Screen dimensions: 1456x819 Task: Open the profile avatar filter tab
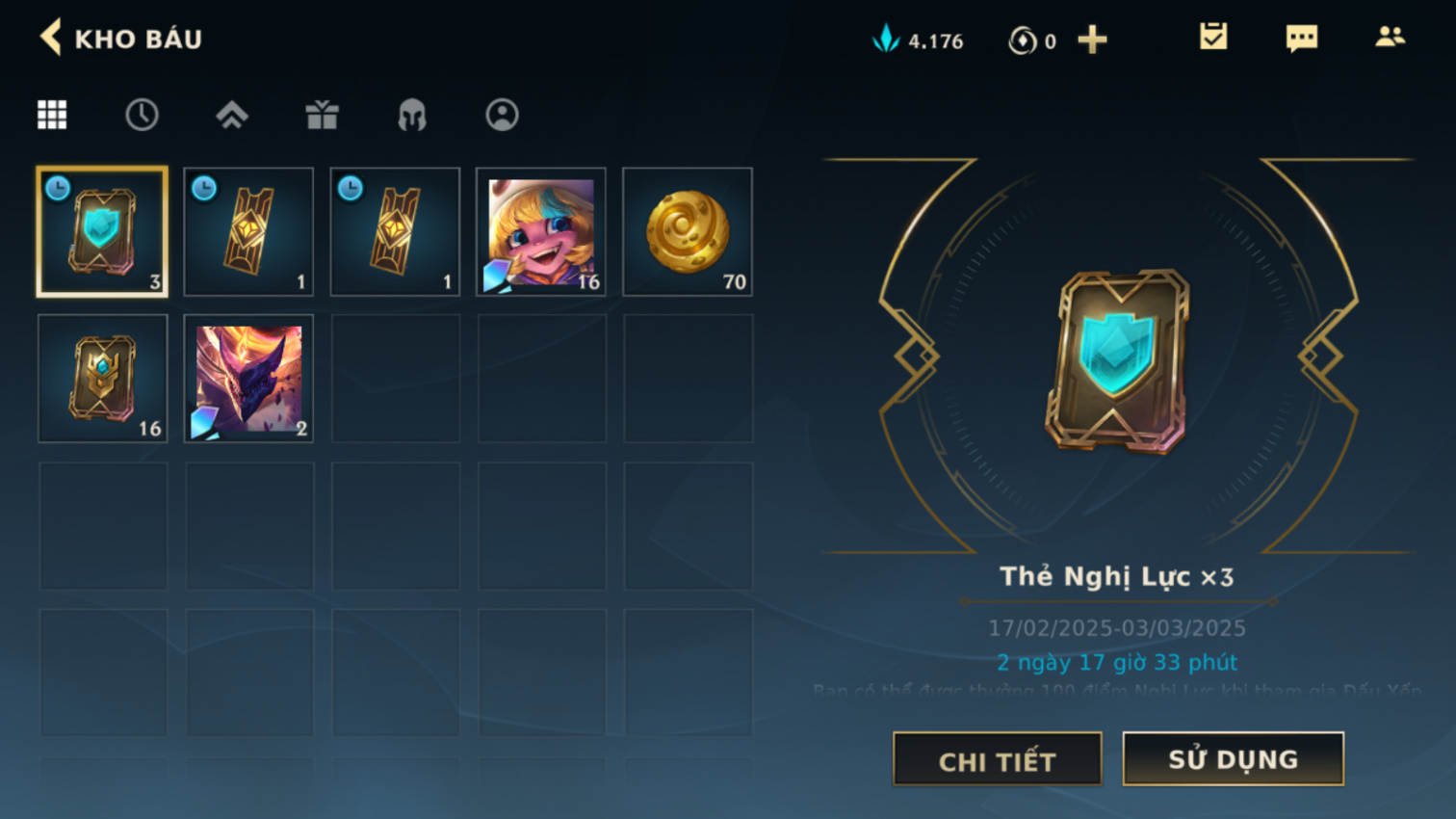(502, 115)
